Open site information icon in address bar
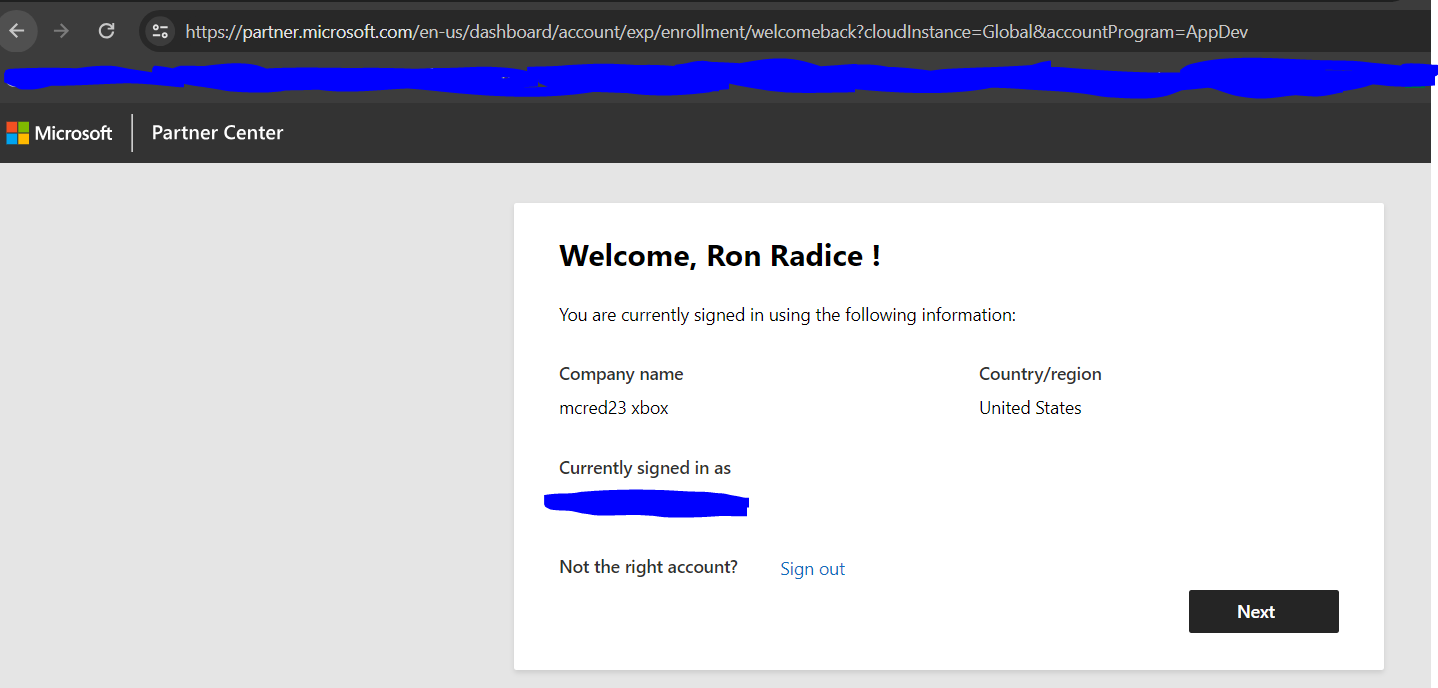The height and width of the screenshot is (688, 1438). 160,31
